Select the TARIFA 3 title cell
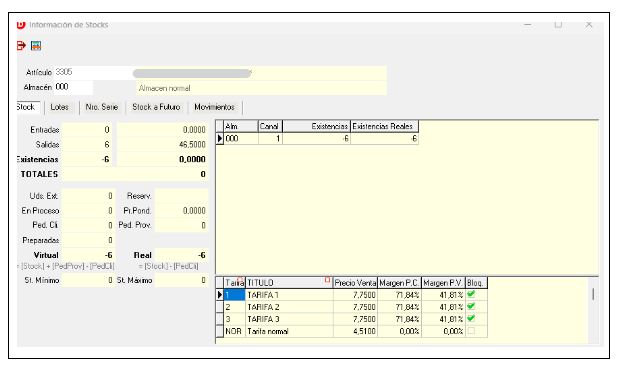 click(289, 319)
